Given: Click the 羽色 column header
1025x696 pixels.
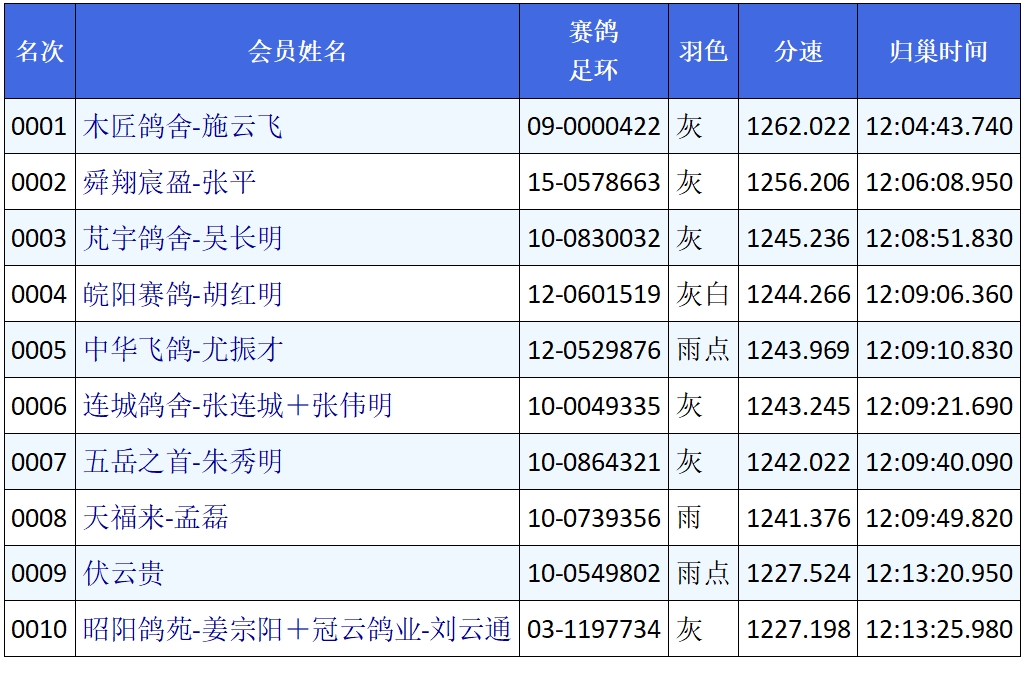Looking at the screenshot, I should pyautogui.click(x=703, y=51).
